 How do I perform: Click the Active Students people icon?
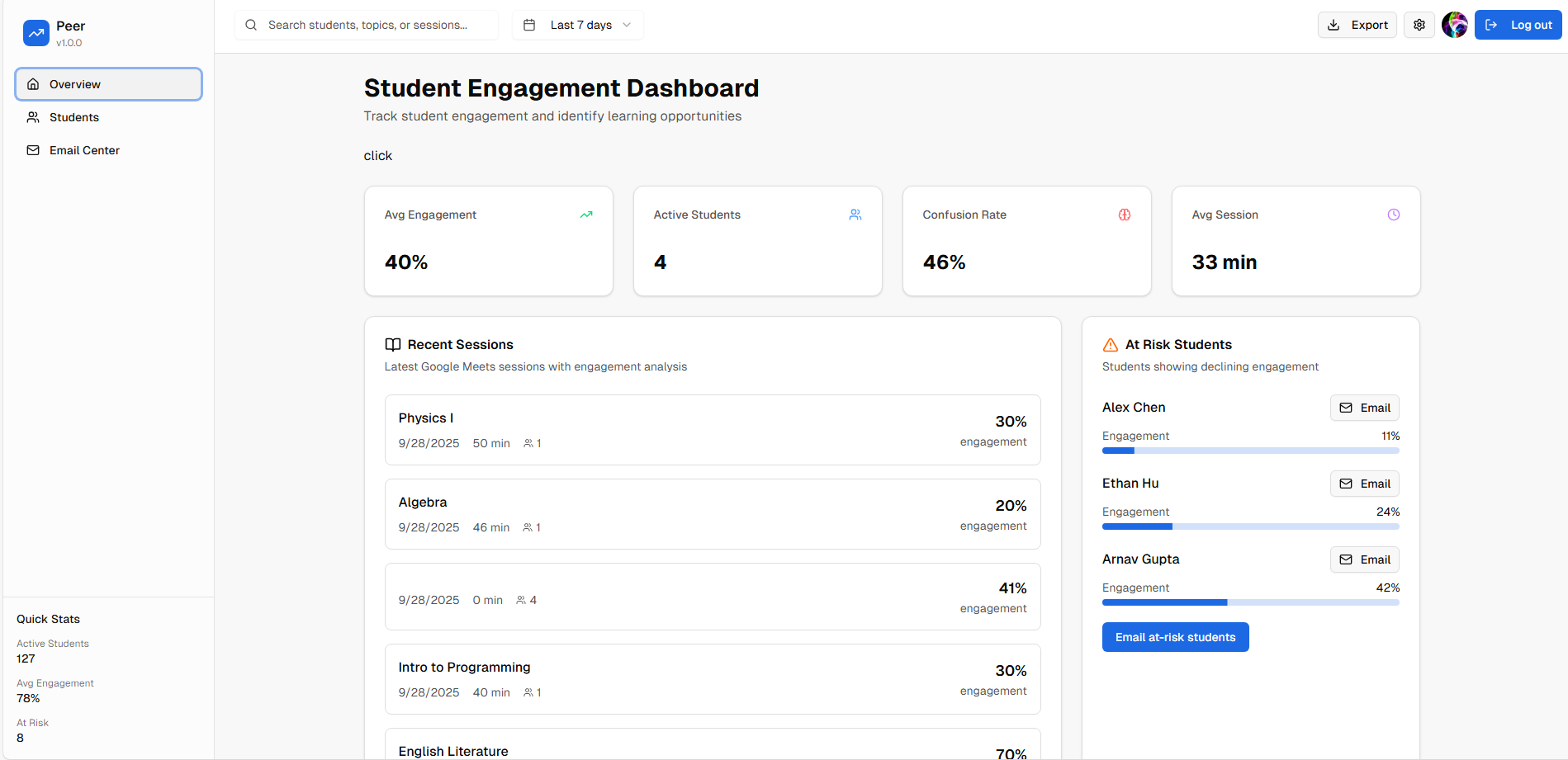855,215
